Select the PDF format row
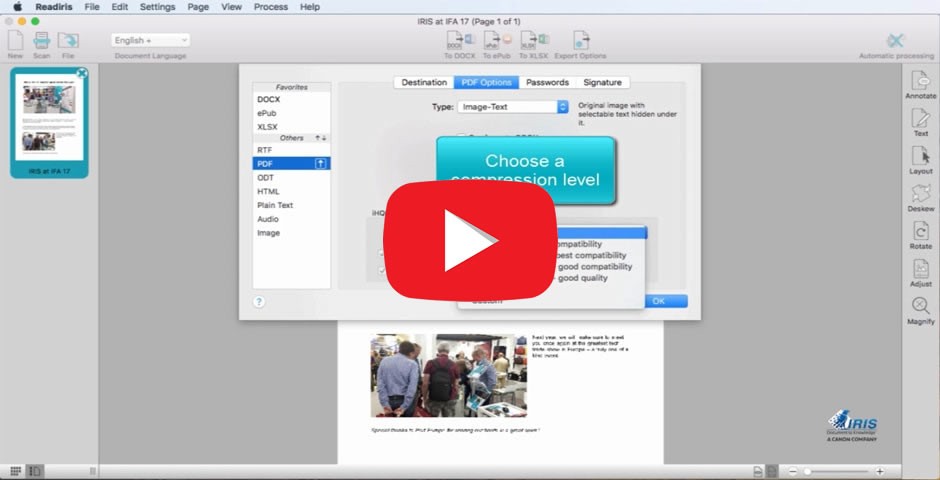 (x=291, y=164)
